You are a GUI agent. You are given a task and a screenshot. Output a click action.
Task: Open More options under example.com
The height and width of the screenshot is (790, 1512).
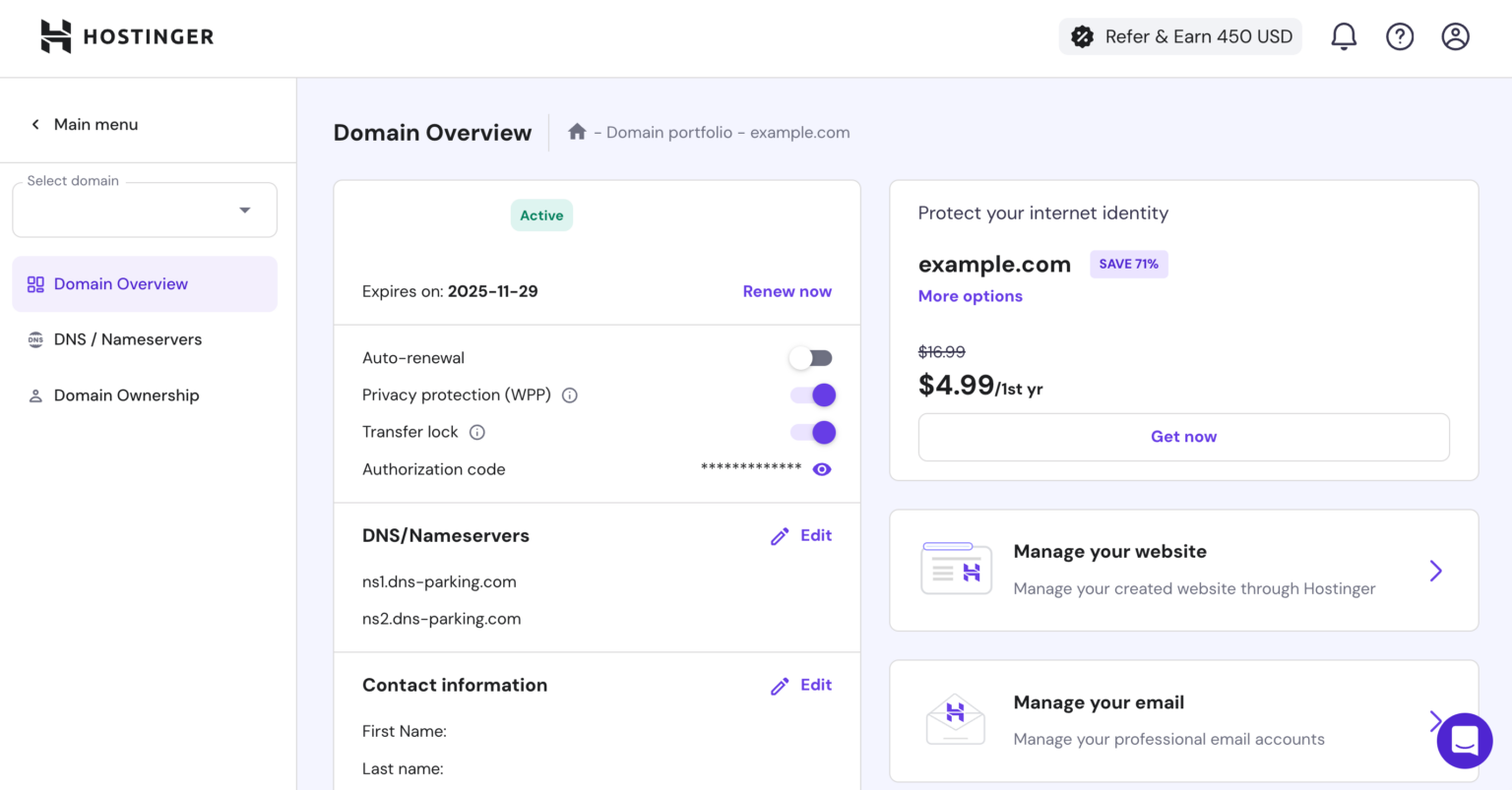(x=970, y=295)
